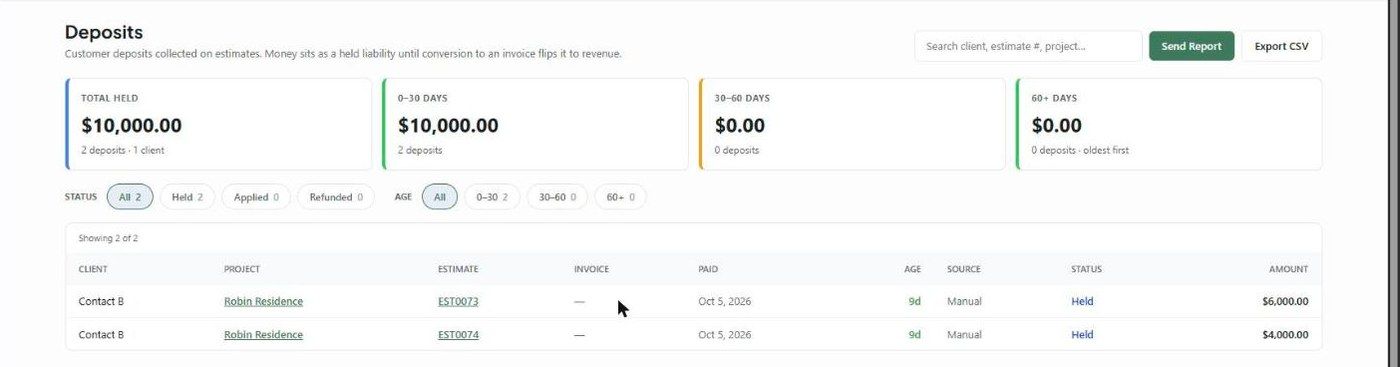The image size is (1400, 367).
Task: Focus the client search input field
Action: (1028, 46)
